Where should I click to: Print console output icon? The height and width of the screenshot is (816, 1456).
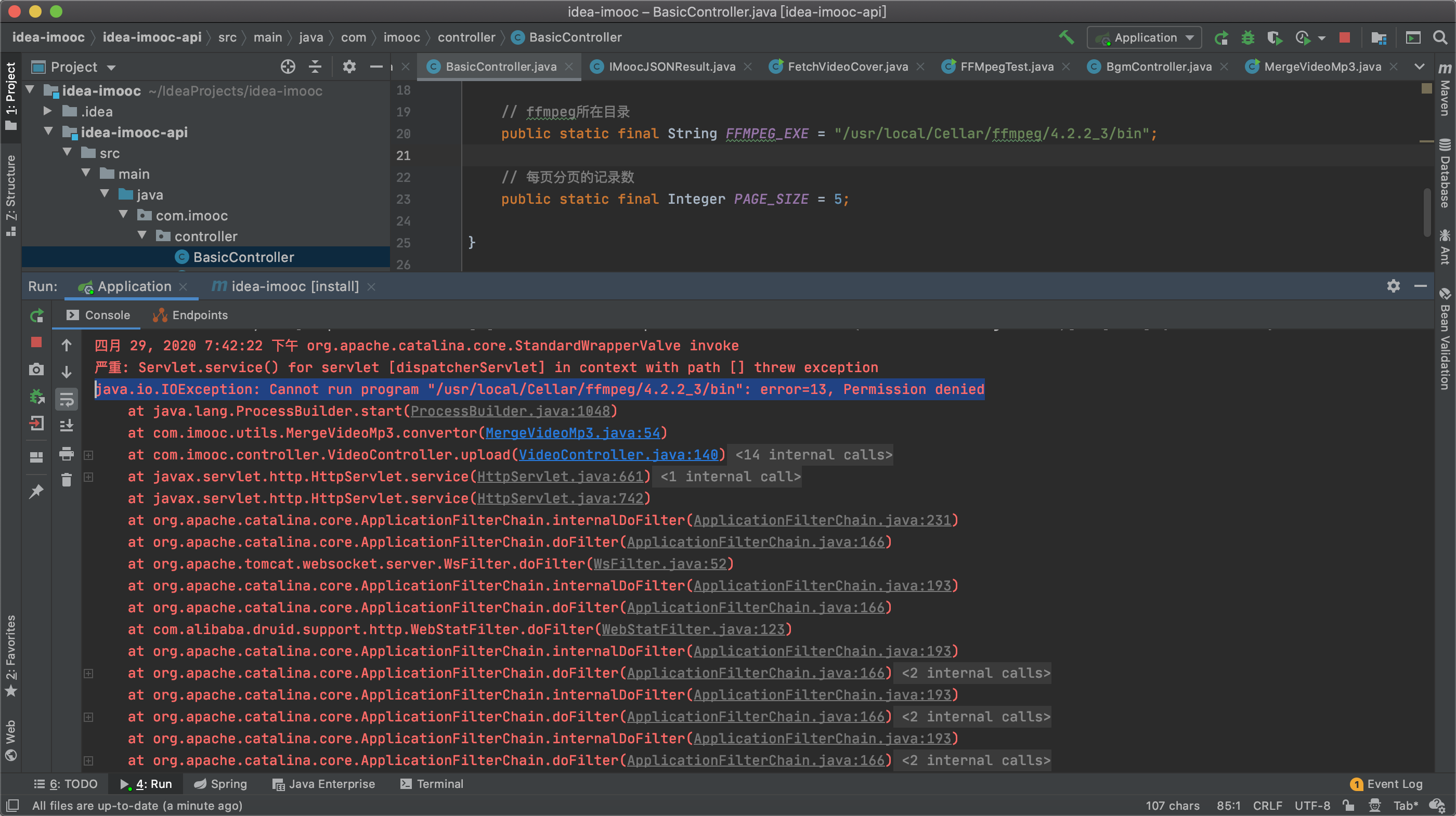click(67, 454)
